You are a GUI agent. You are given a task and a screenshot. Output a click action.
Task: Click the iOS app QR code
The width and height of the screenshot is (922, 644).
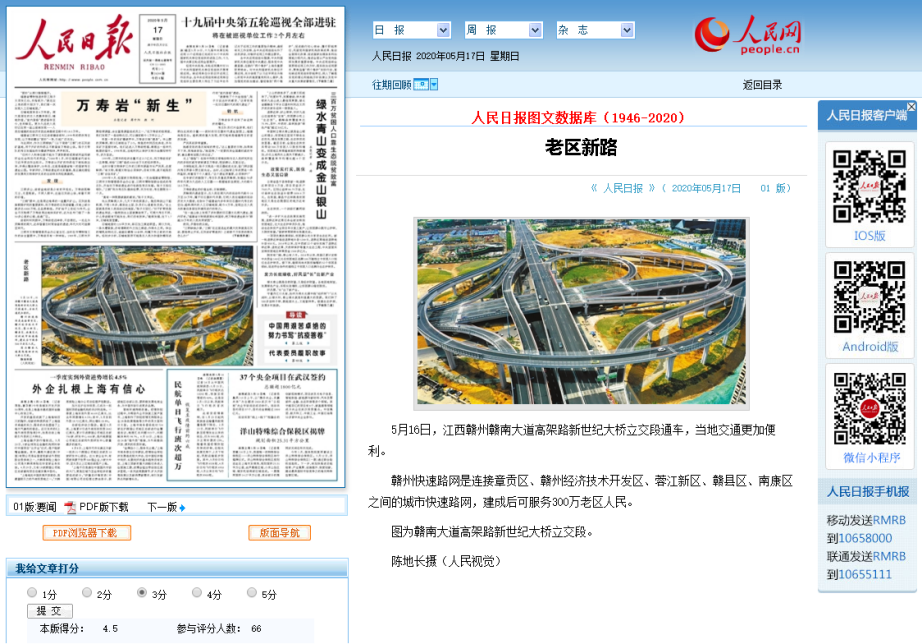pyautogui.click(x=869, y=186)
